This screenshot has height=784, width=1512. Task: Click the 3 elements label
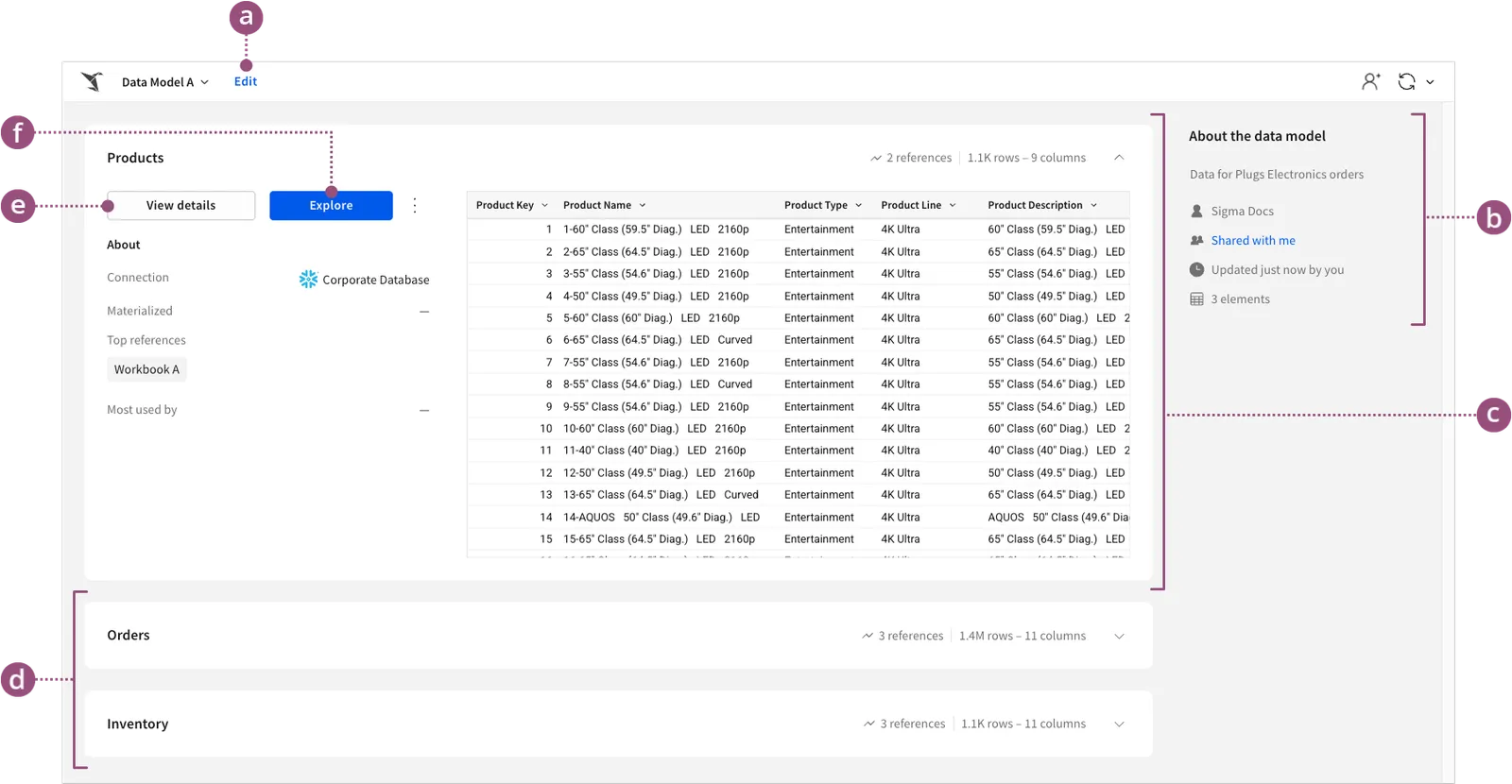(x=1241, y=299)
